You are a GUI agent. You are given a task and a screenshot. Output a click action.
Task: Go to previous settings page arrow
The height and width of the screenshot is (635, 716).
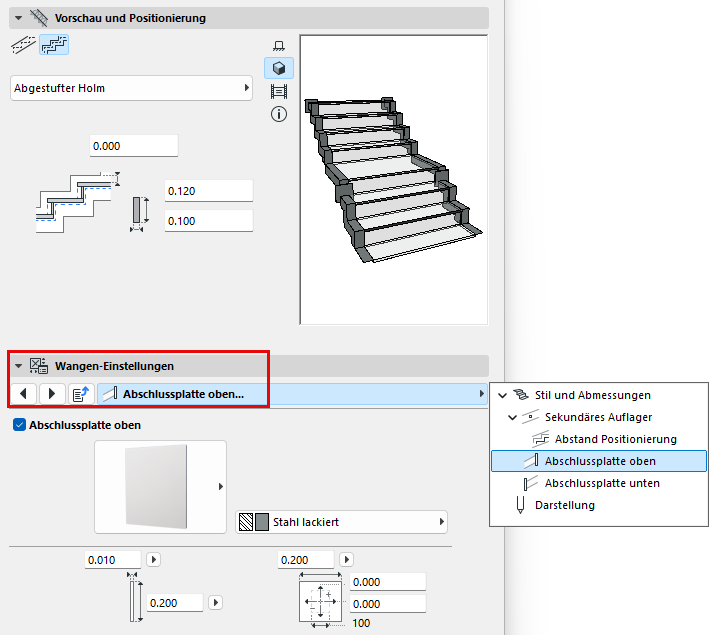pos(23,394)
